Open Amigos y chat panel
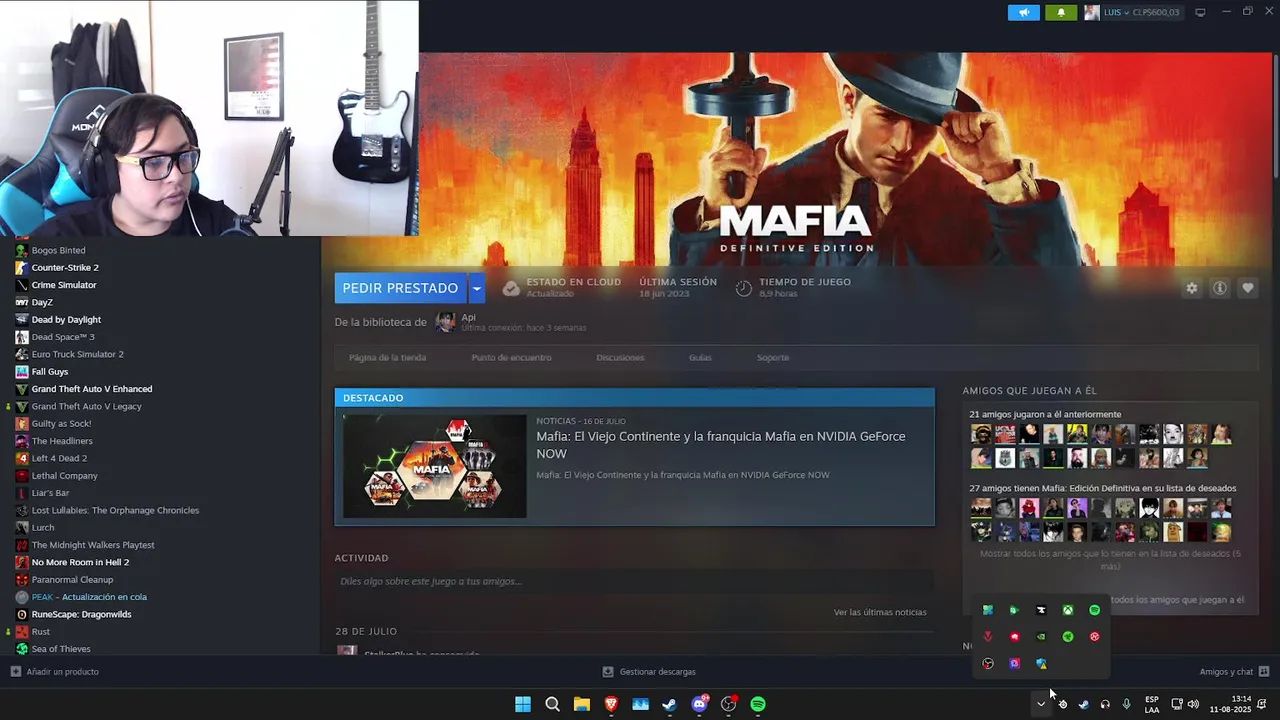 click(x=1234, y=672)
